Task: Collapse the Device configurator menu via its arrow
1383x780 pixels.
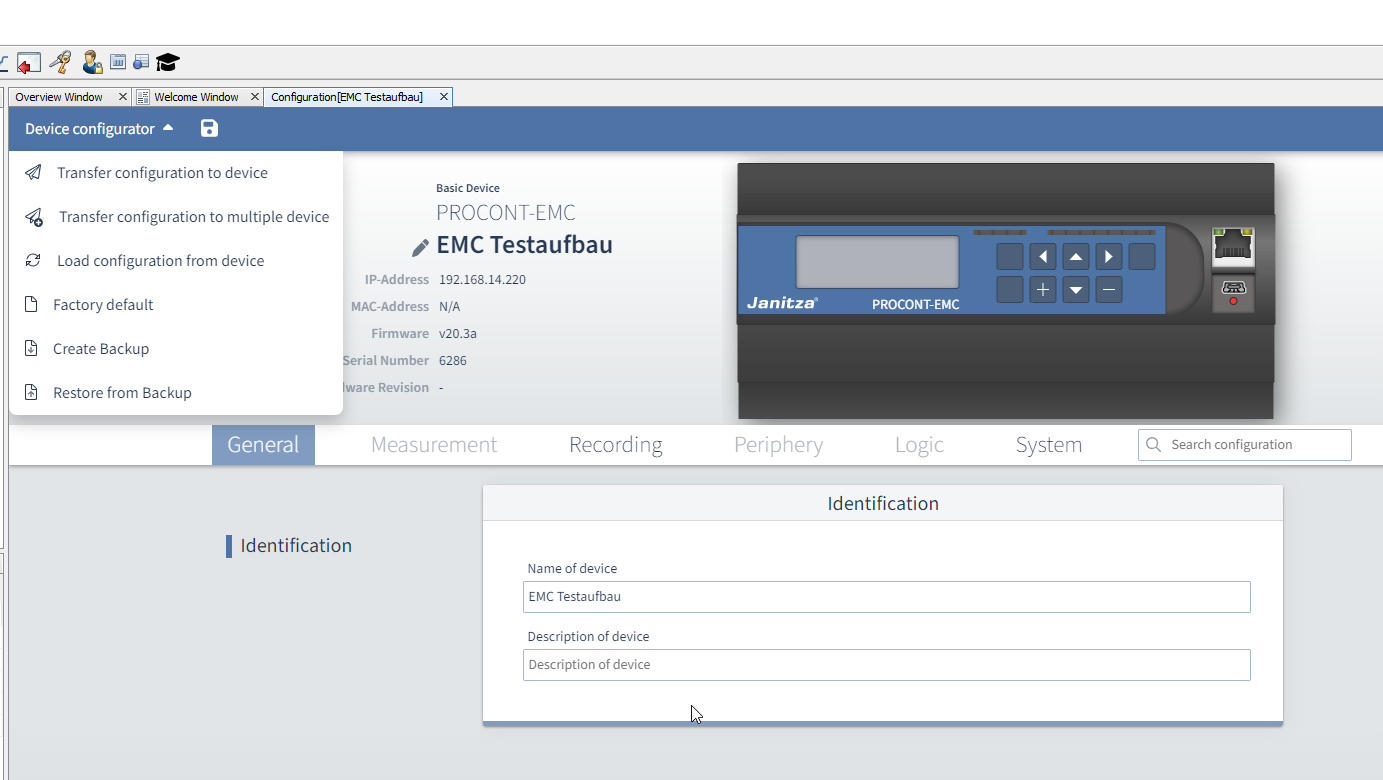Action: point(168,128)
